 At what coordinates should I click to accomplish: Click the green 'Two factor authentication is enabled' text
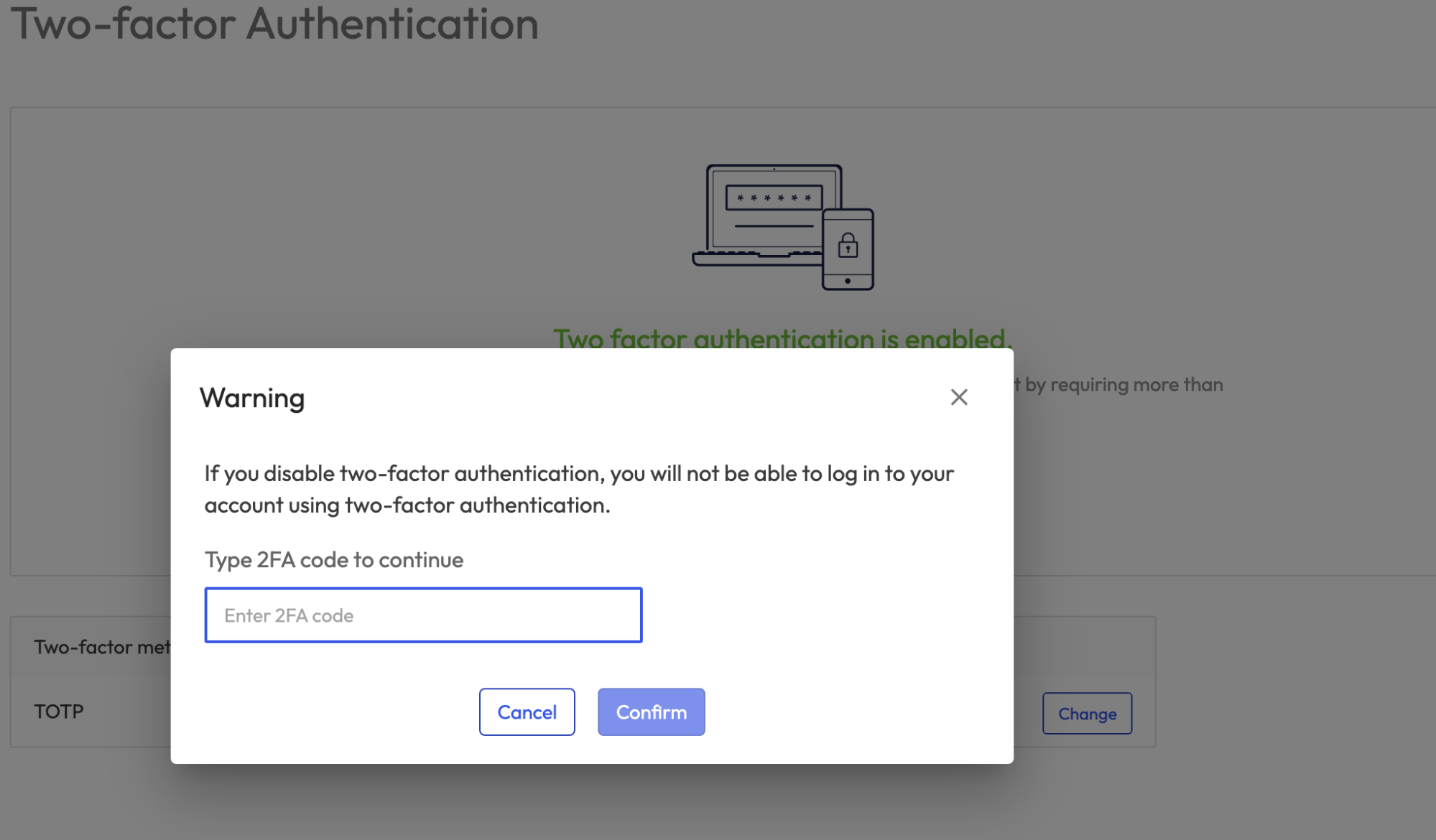coord(782,337)
